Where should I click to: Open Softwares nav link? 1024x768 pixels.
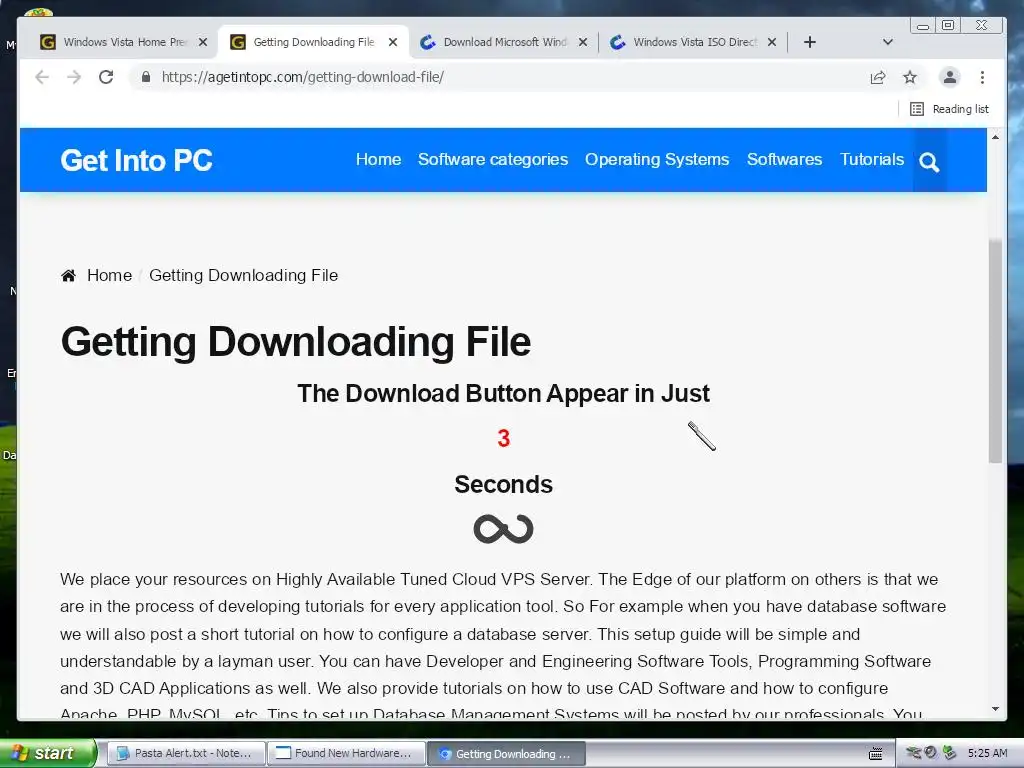point(784,159)
